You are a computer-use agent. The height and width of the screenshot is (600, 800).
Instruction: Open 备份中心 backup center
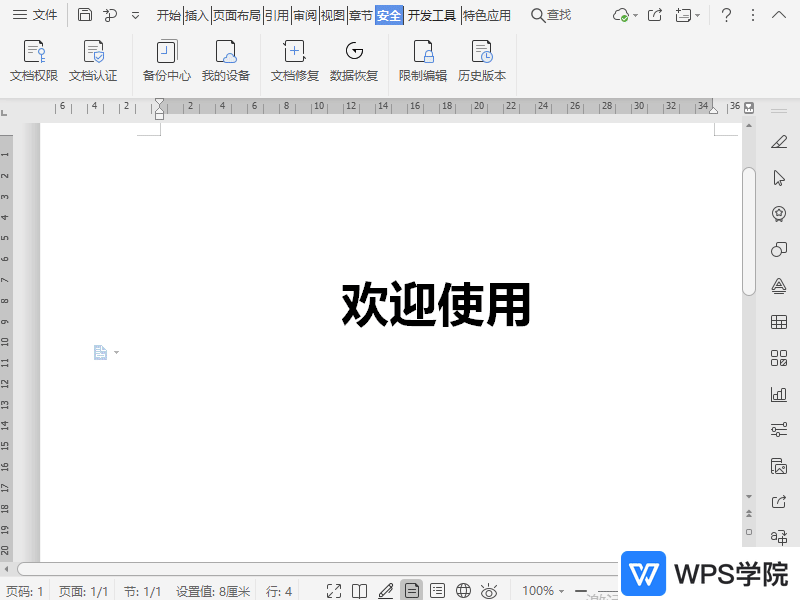coord(167,61)
